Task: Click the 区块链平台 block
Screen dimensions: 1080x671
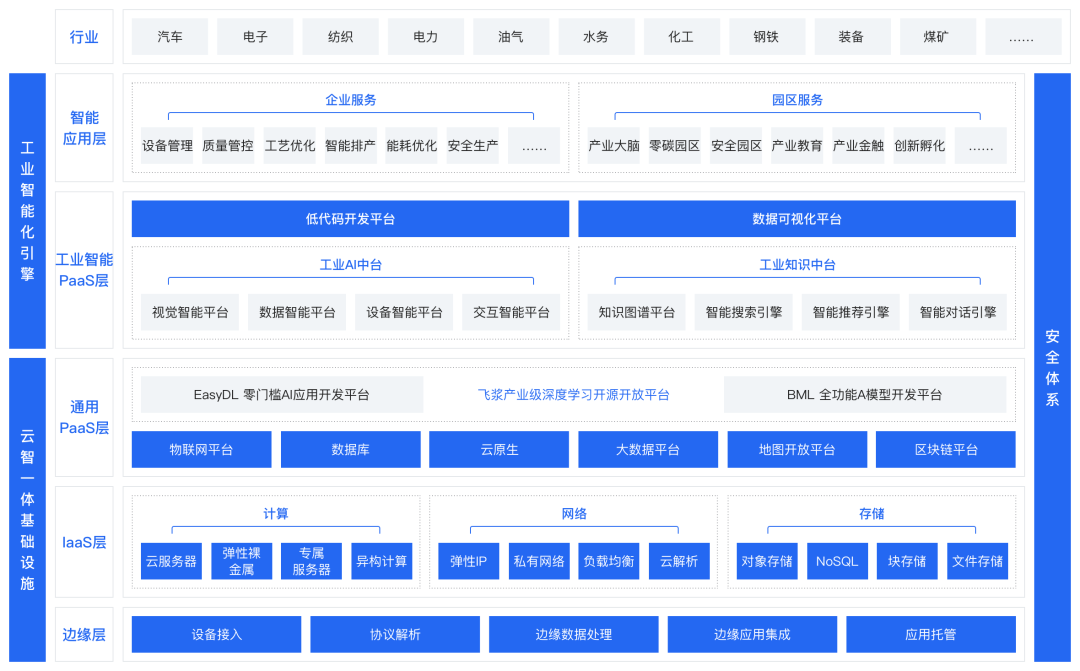Action: coord(945,449)
